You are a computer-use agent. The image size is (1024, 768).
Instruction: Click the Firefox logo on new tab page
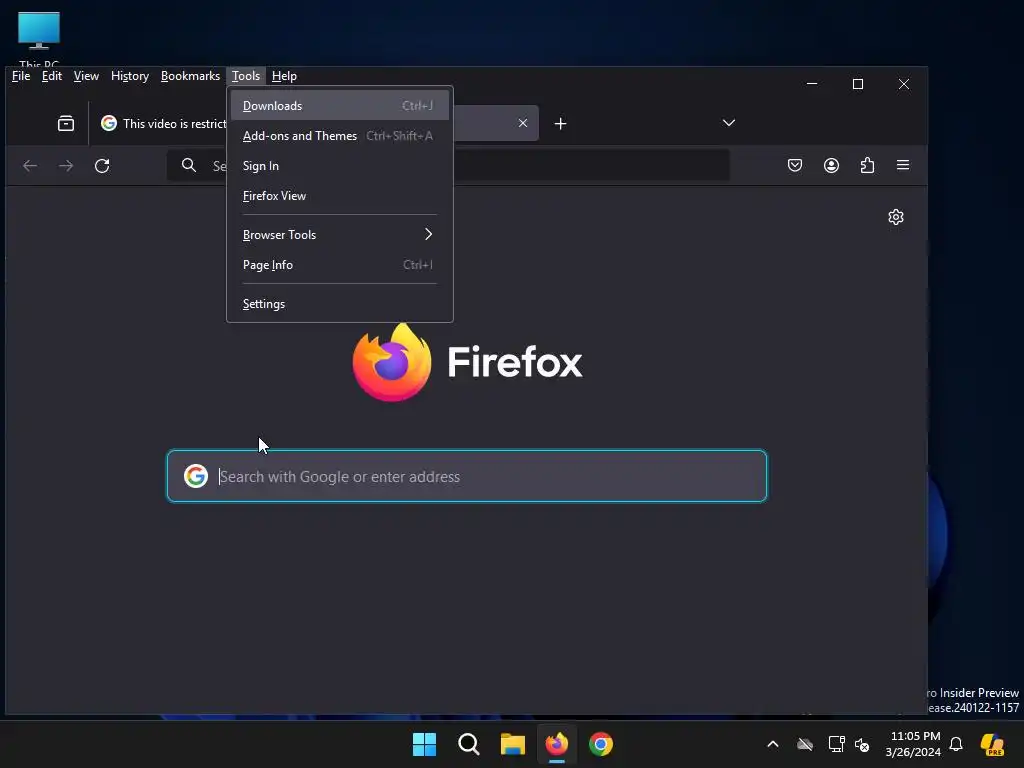[392, 361]
